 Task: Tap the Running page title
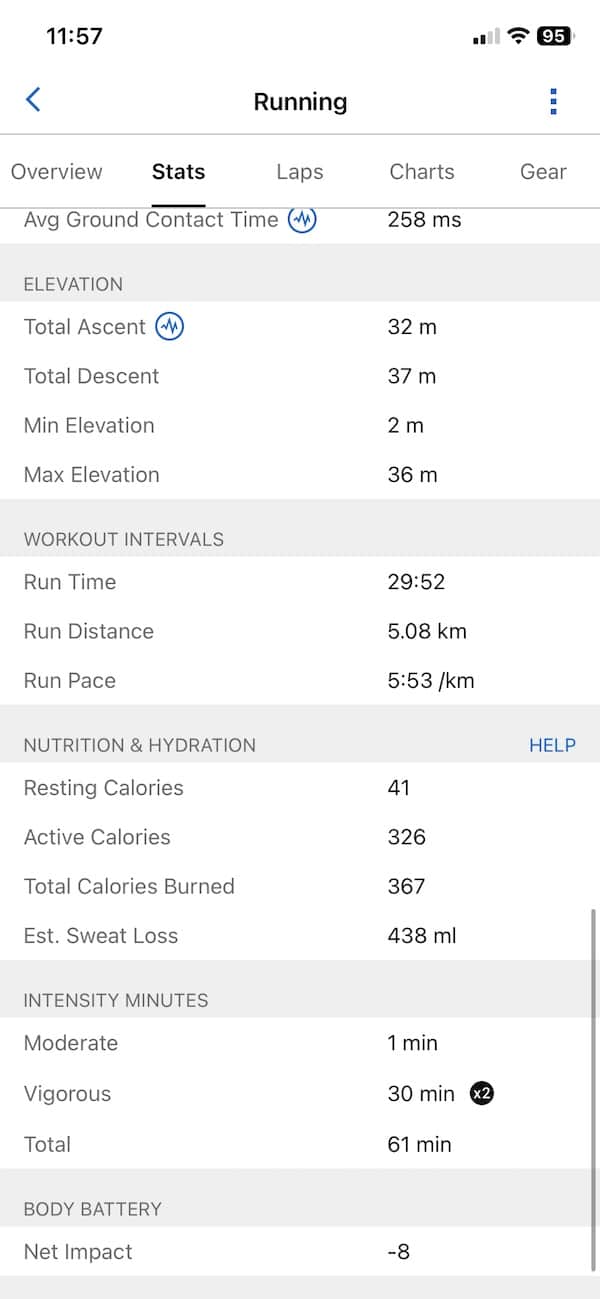(x=300, y=101)
